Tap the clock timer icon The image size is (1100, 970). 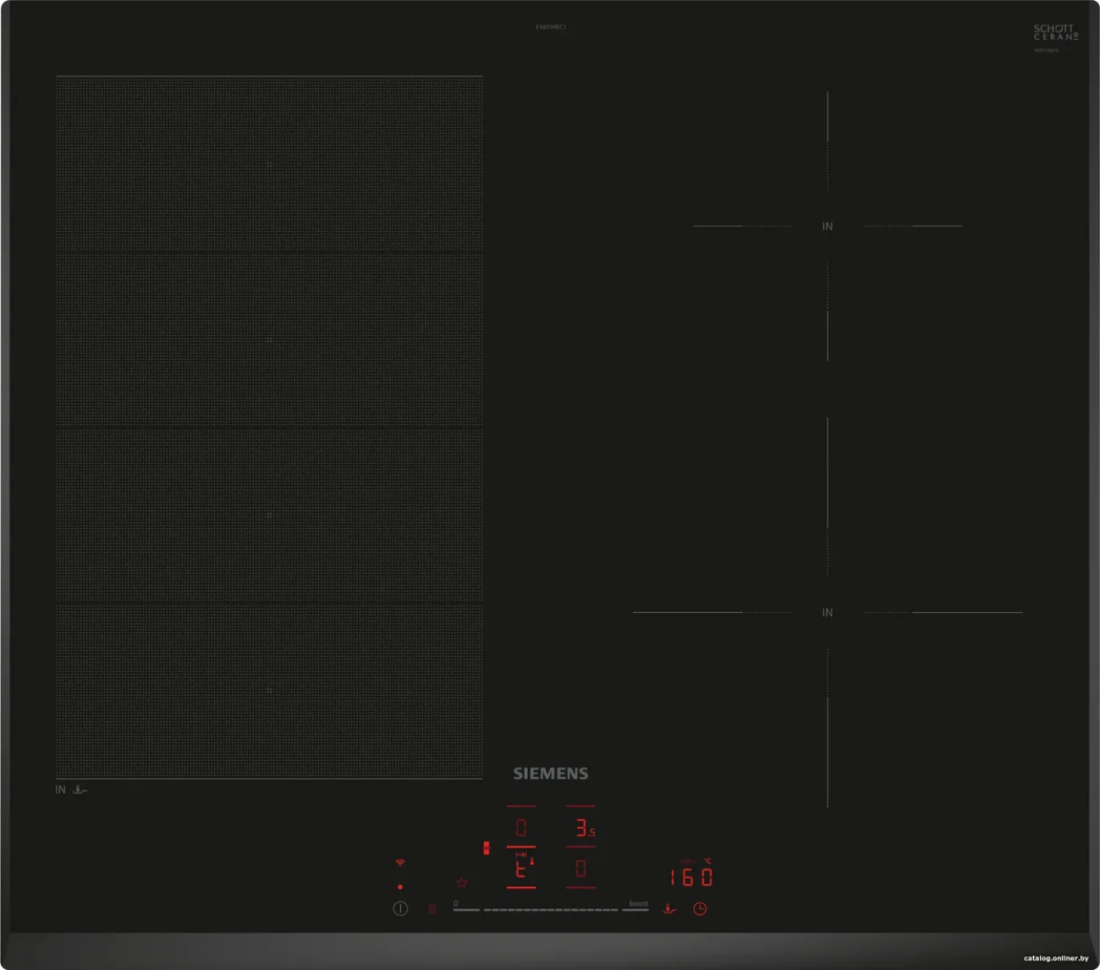click(699, 908)
